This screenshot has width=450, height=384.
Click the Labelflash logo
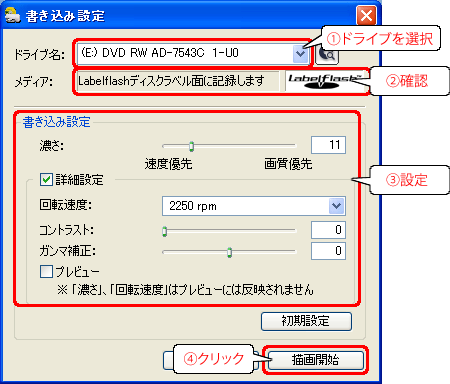pyautogui.click(x=325, y=81)
